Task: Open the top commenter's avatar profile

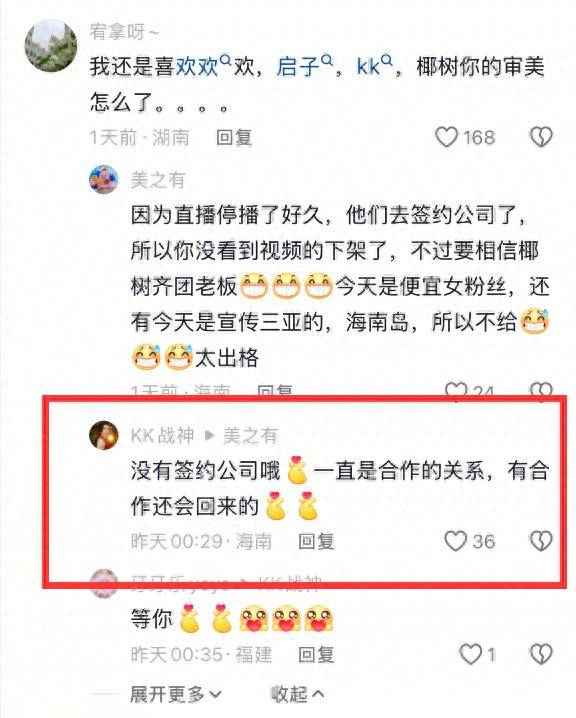Action: (x=50, y=46)
